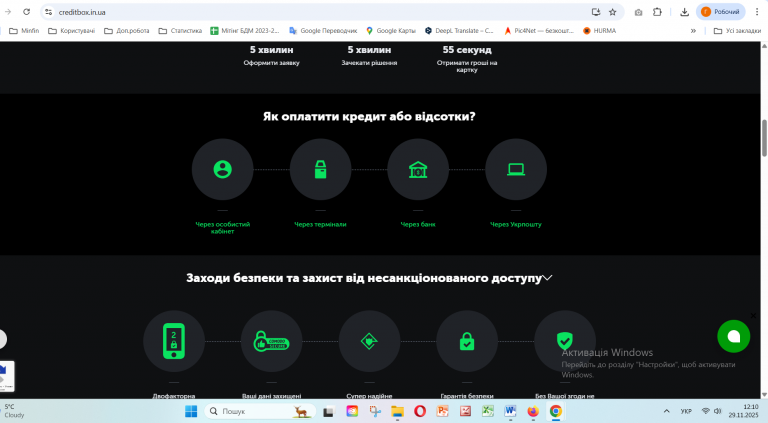Open the Користувачі bookmarks folder
The image size is (768, 423).
[72, 30]
